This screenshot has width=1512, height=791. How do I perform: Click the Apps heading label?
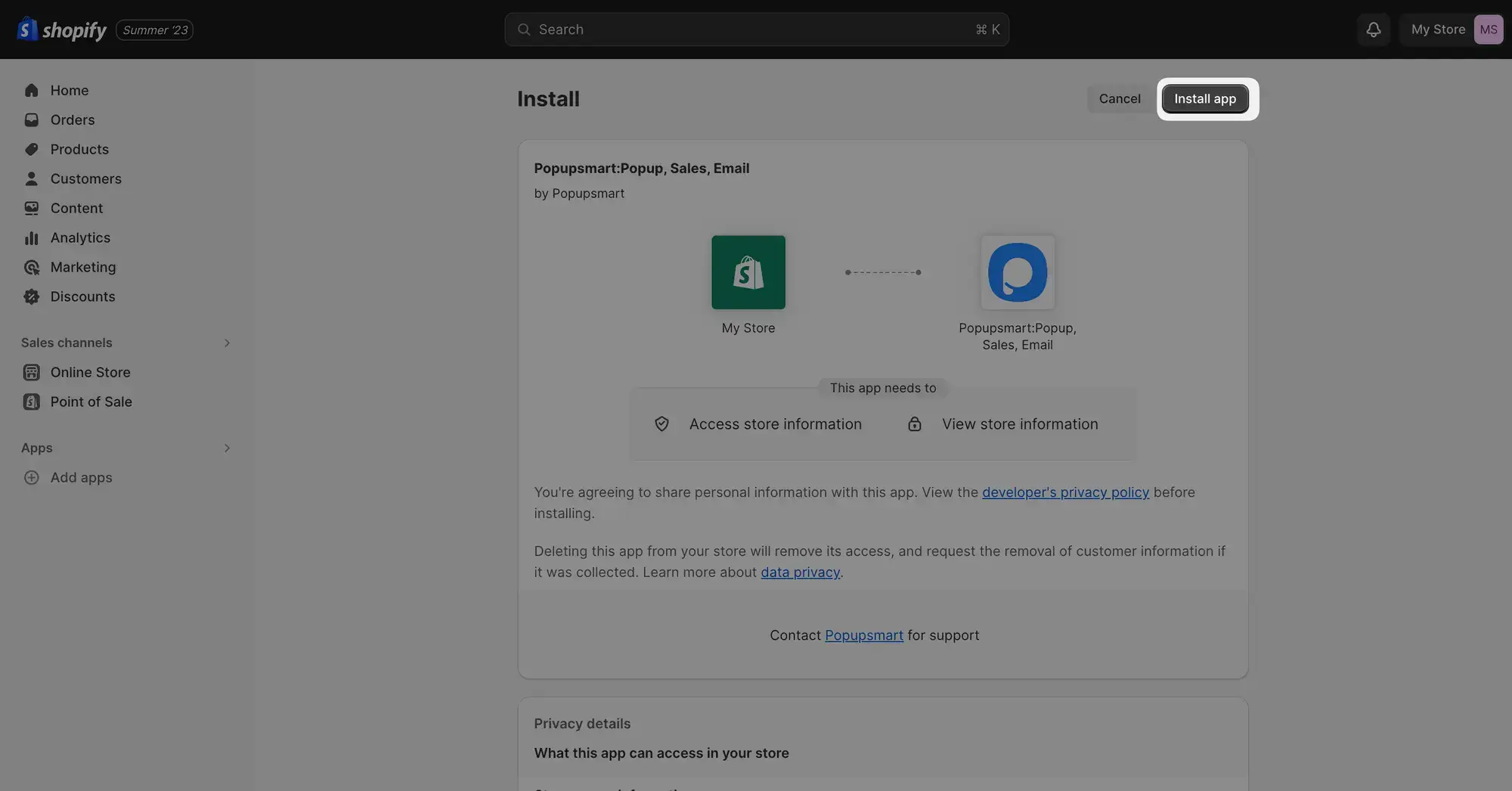(x=36, y=448)
